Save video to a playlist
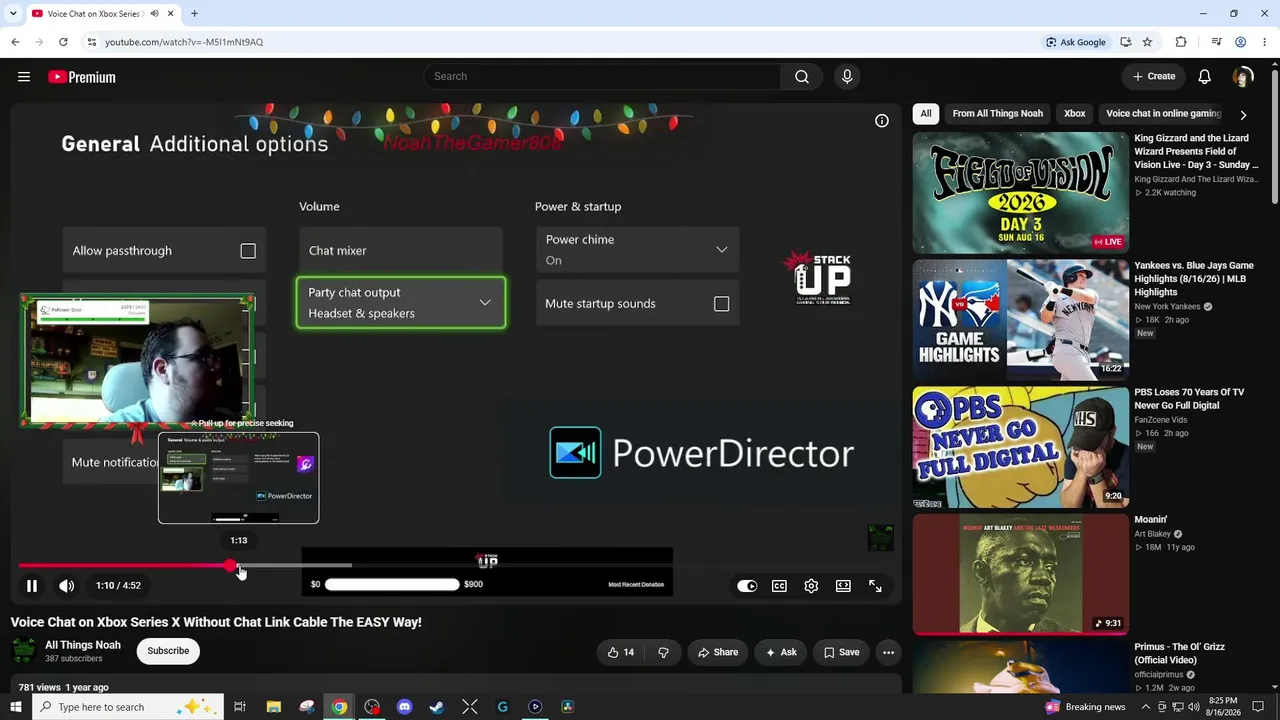The width and height of the screenshot is (1280, 720). pos(841,652)
